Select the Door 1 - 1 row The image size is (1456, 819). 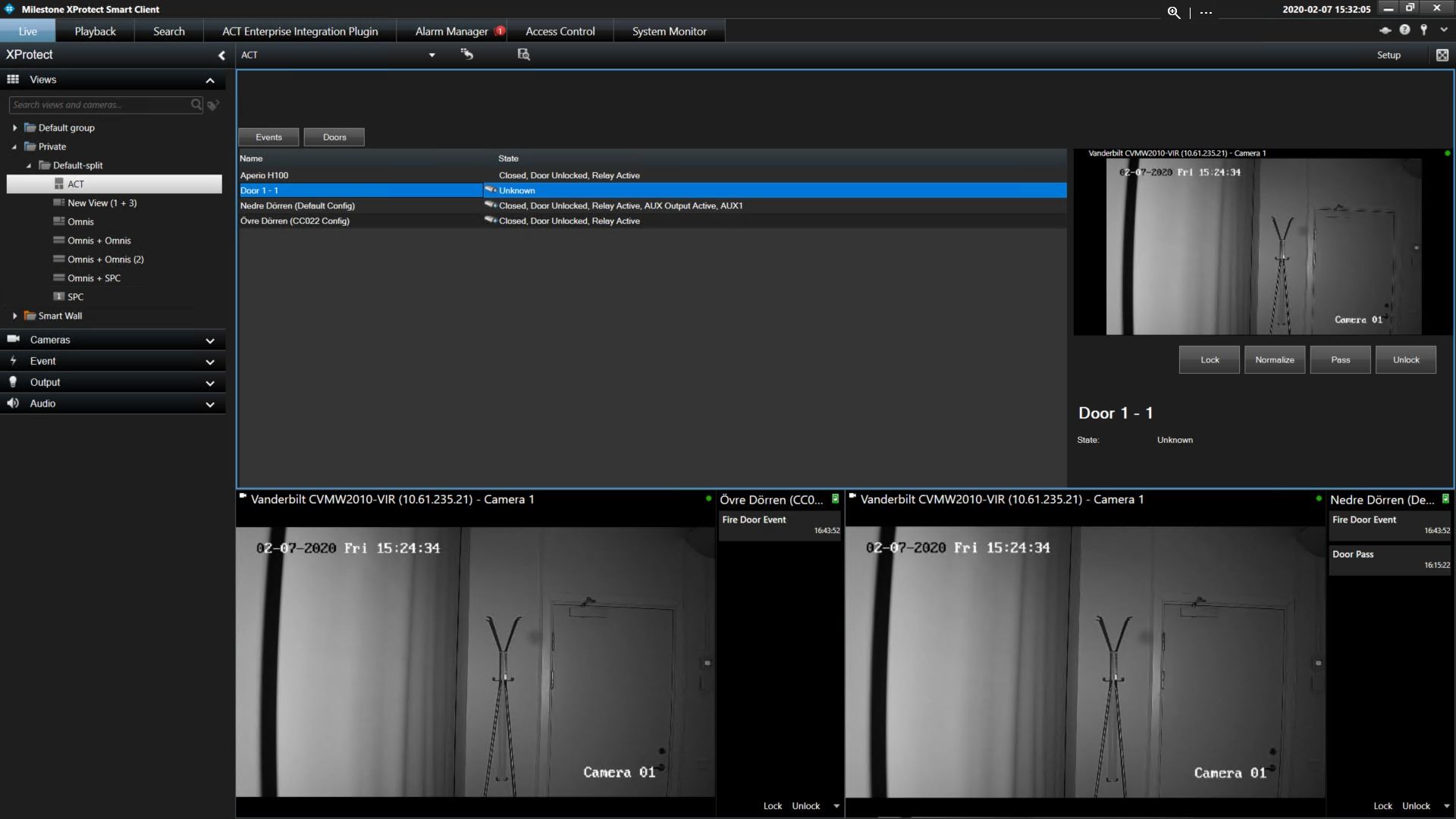[x=652, y=190]
